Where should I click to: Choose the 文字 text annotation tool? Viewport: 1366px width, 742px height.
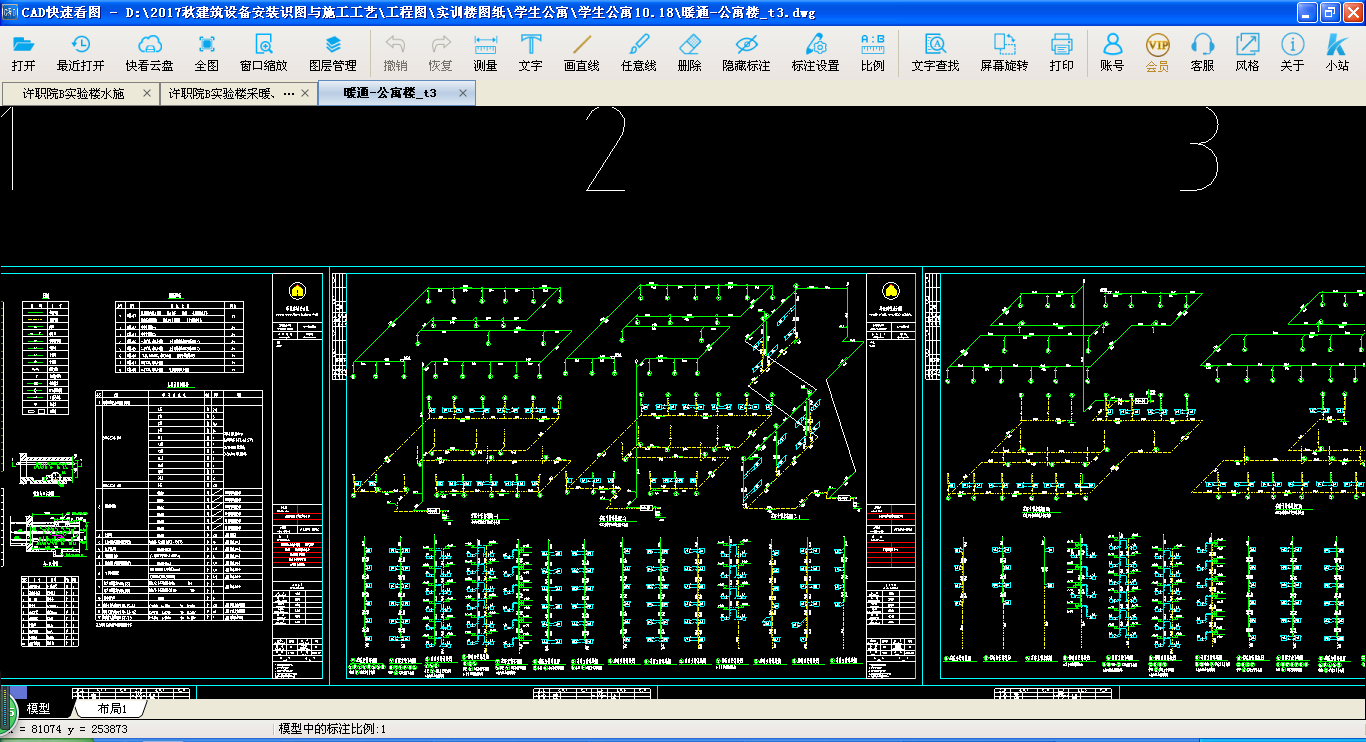[x=531, y=53]
